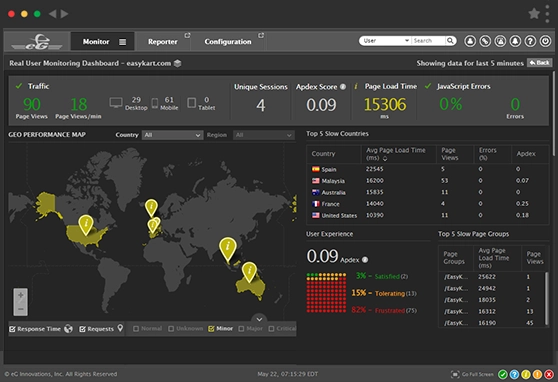Click the Satisfied (2) legend link

click(x=391, y=276)
